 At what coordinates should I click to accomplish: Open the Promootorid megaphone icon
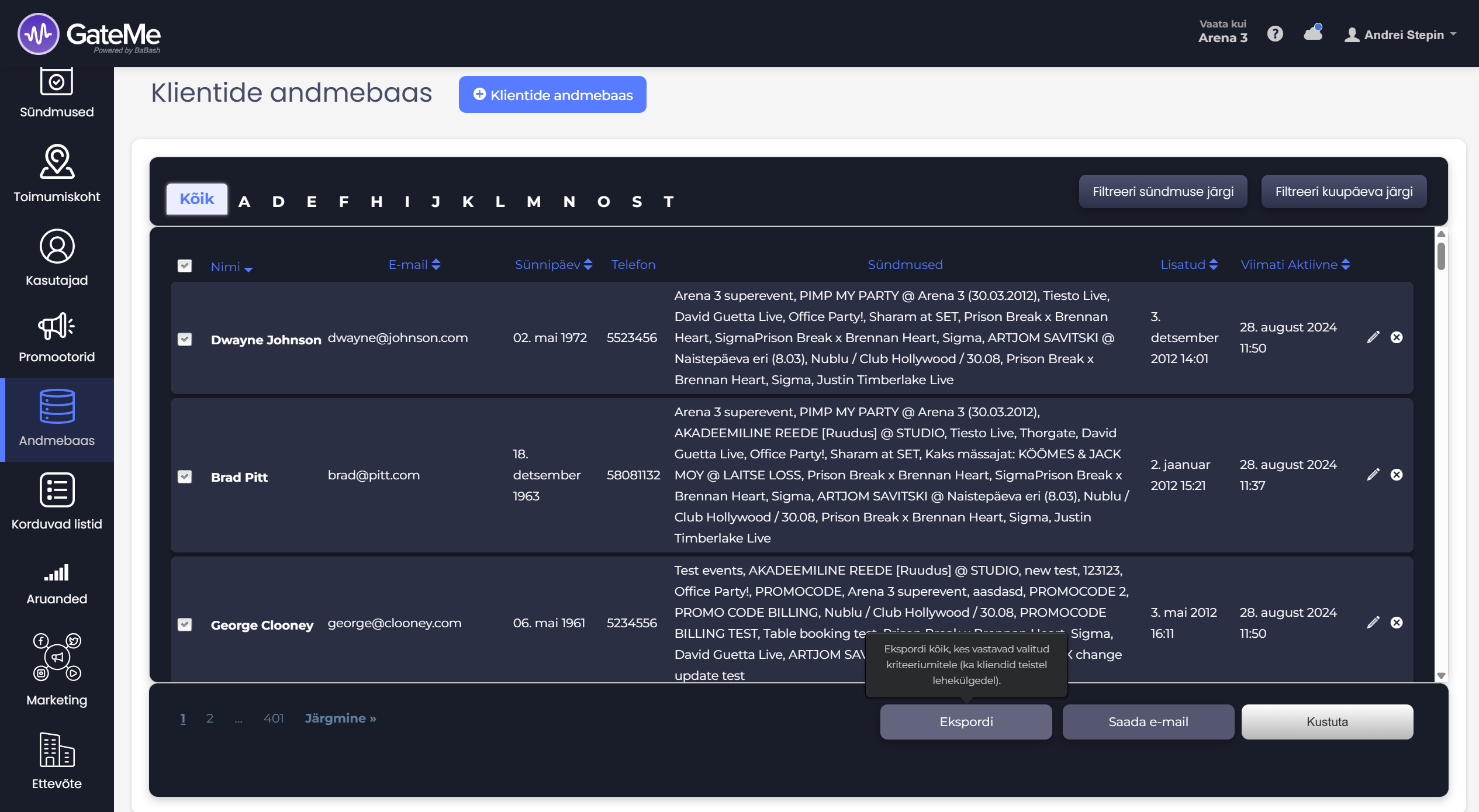(57, 326)
